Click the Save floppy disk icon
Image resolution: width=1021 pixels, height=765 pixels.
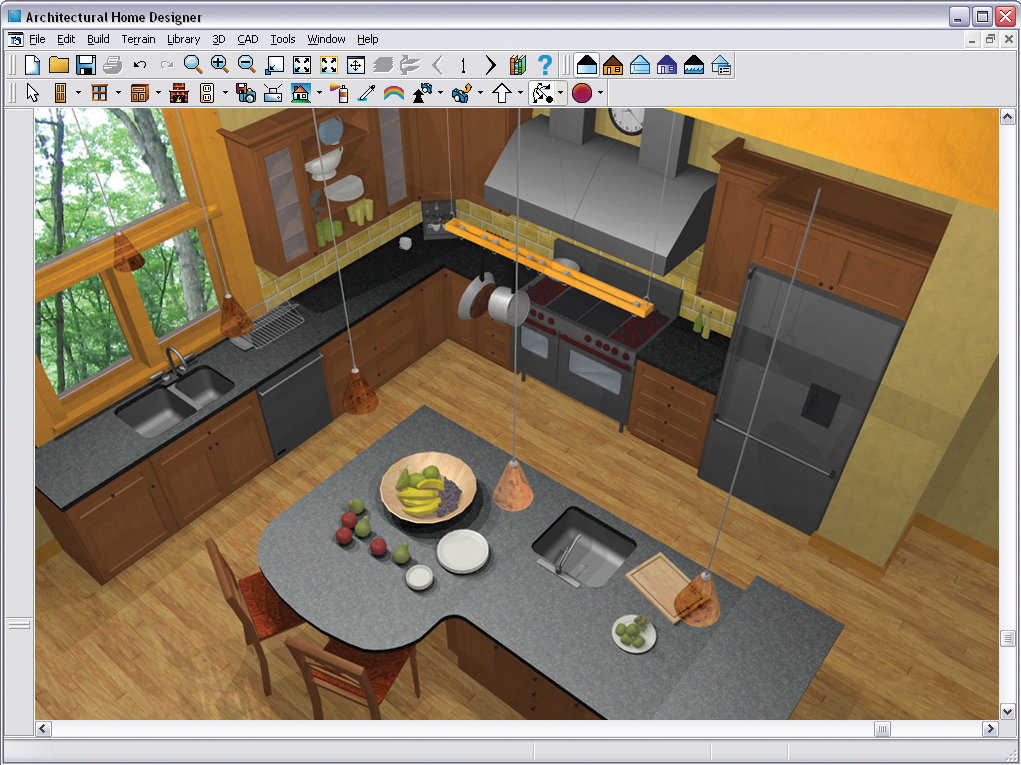(x=86, y=65)
